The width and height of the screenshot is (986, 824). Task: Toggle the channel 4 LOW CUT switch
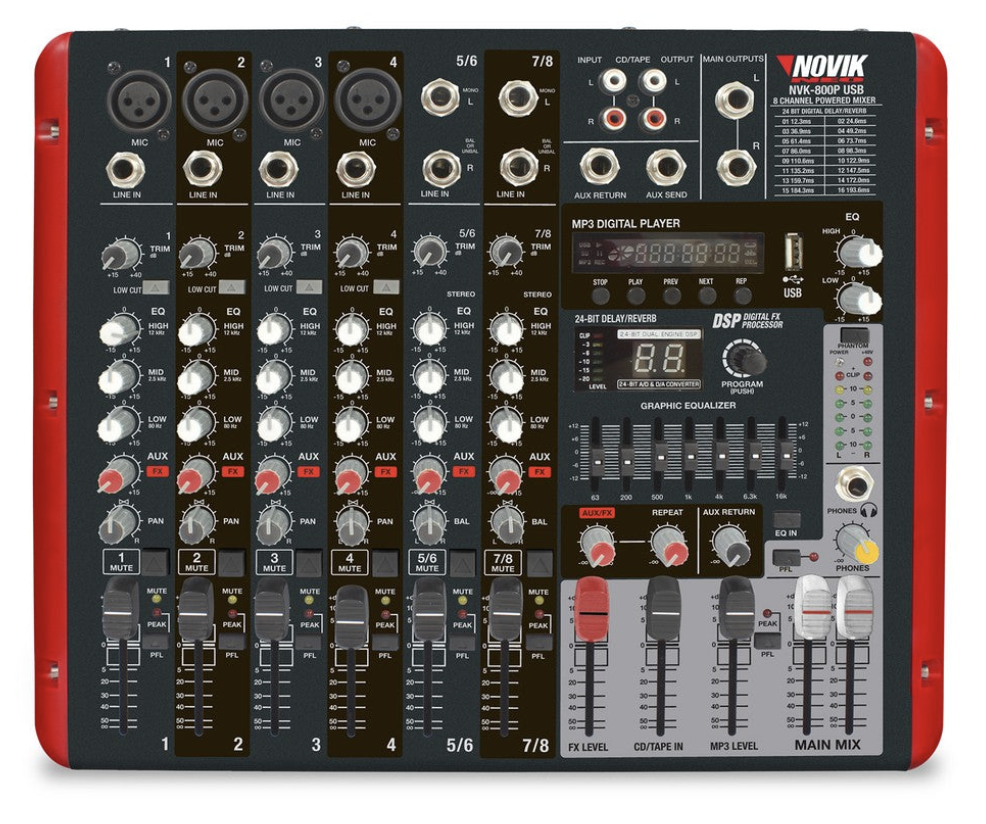click(x=385, y=287)
